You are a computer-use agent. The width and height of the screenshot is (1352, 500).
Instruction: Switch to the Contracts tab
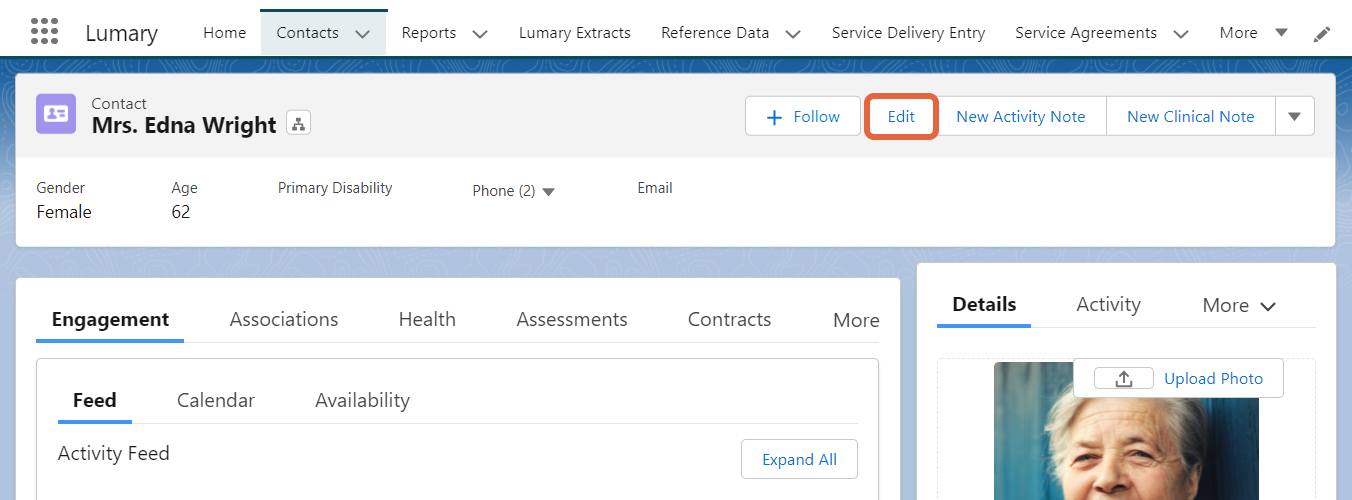(x=729, y=320)
